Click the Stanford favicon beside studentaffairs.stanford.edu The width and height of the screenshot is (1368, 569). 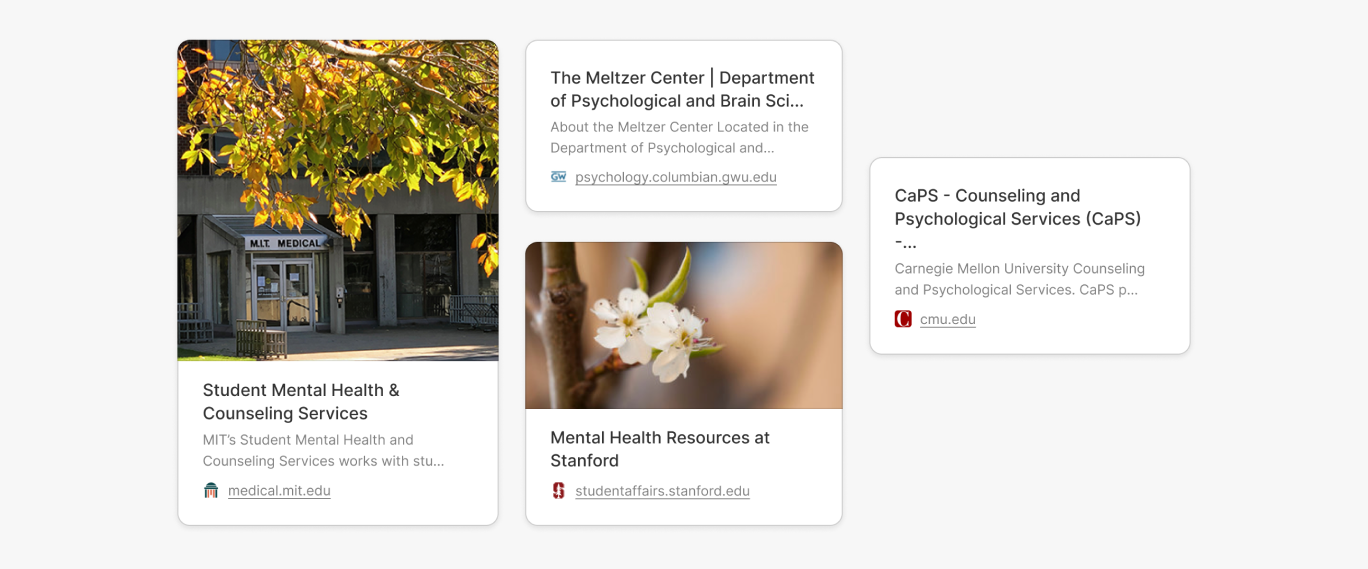559,490
